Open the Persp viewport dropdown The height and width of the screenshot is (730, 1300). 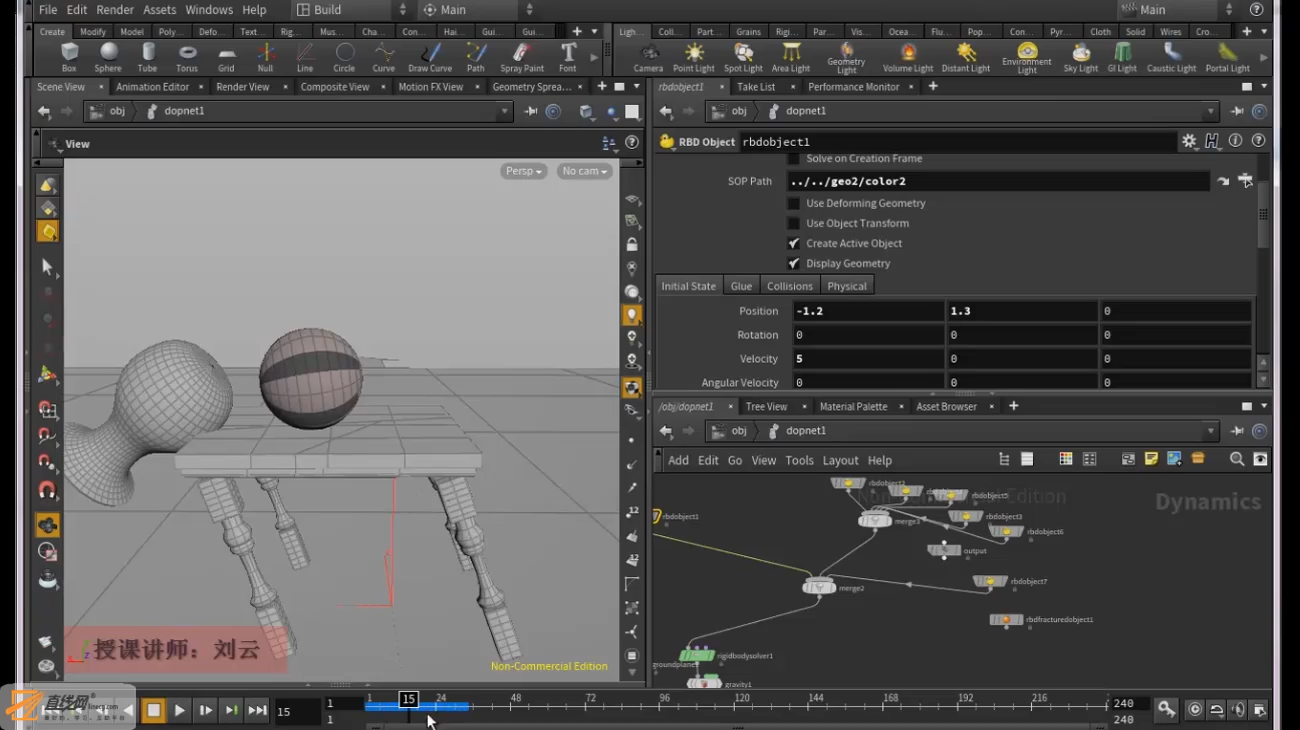tap(524, 171)
